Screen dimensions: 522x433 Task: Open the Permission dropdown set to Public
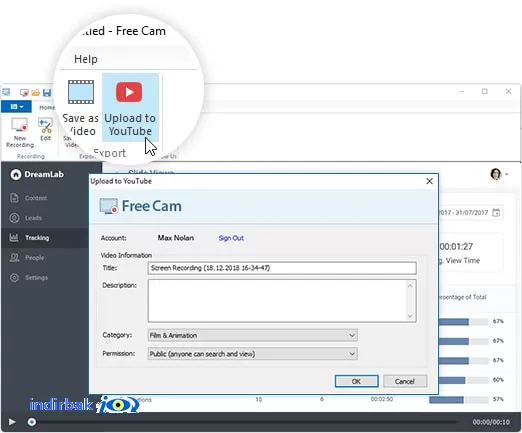coord(253,354)
